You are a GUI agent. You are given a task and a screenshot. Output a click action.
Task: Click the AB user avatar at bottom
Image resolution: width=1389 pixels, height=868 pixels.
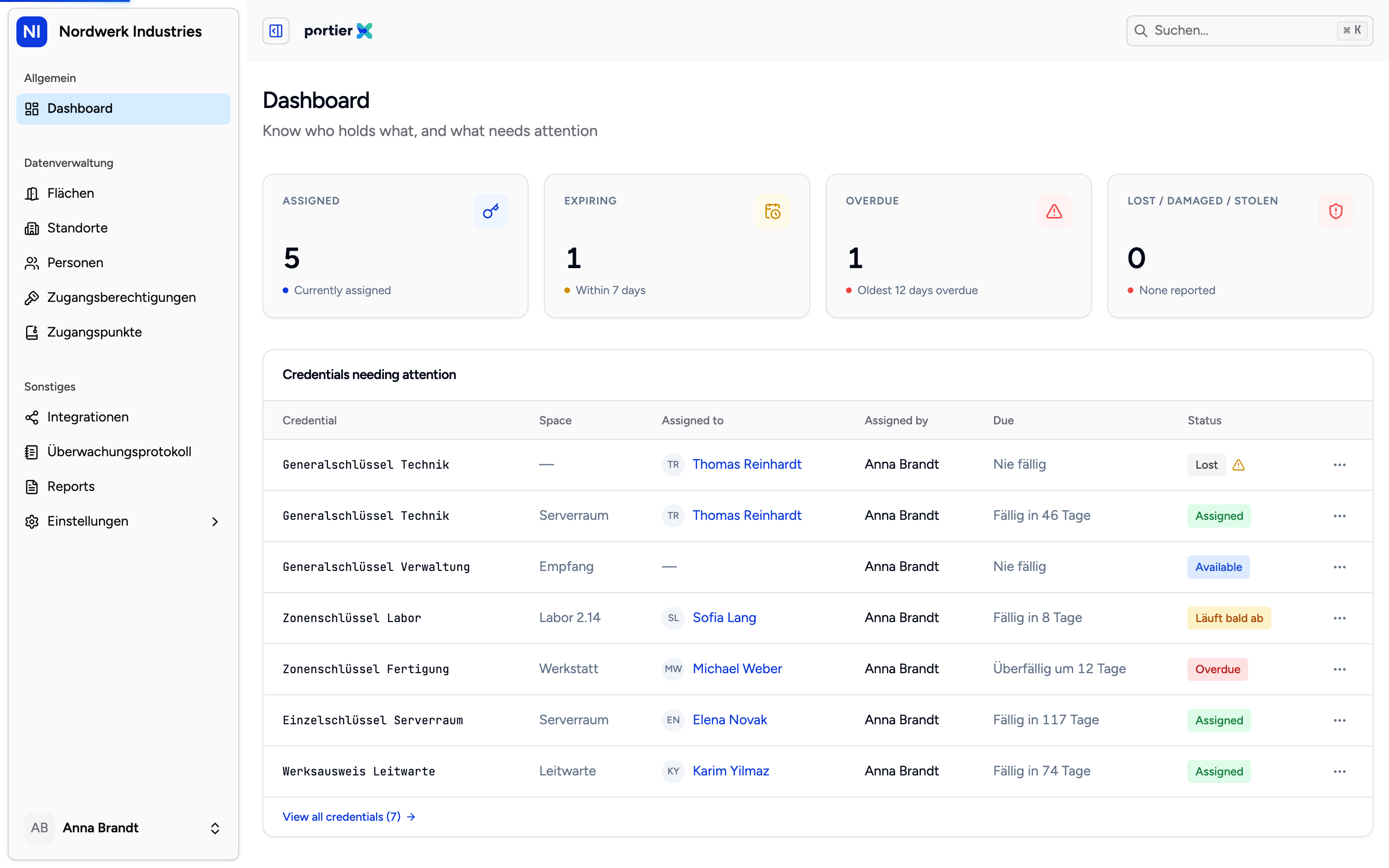[40, 828]
